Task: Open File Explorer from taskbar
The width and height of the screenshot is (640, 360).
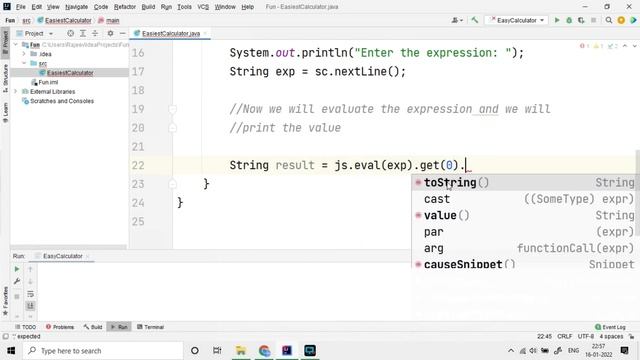Action: pyautogui.click(x=241, y=351)
